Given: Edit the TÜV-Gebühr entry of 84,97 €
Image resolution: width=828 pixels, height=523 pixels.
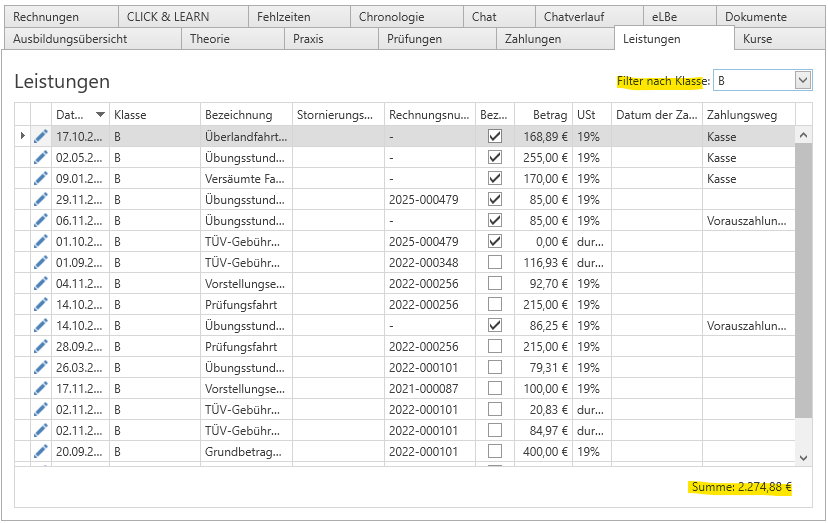Looking at the screenshot, I should [41, 431].
